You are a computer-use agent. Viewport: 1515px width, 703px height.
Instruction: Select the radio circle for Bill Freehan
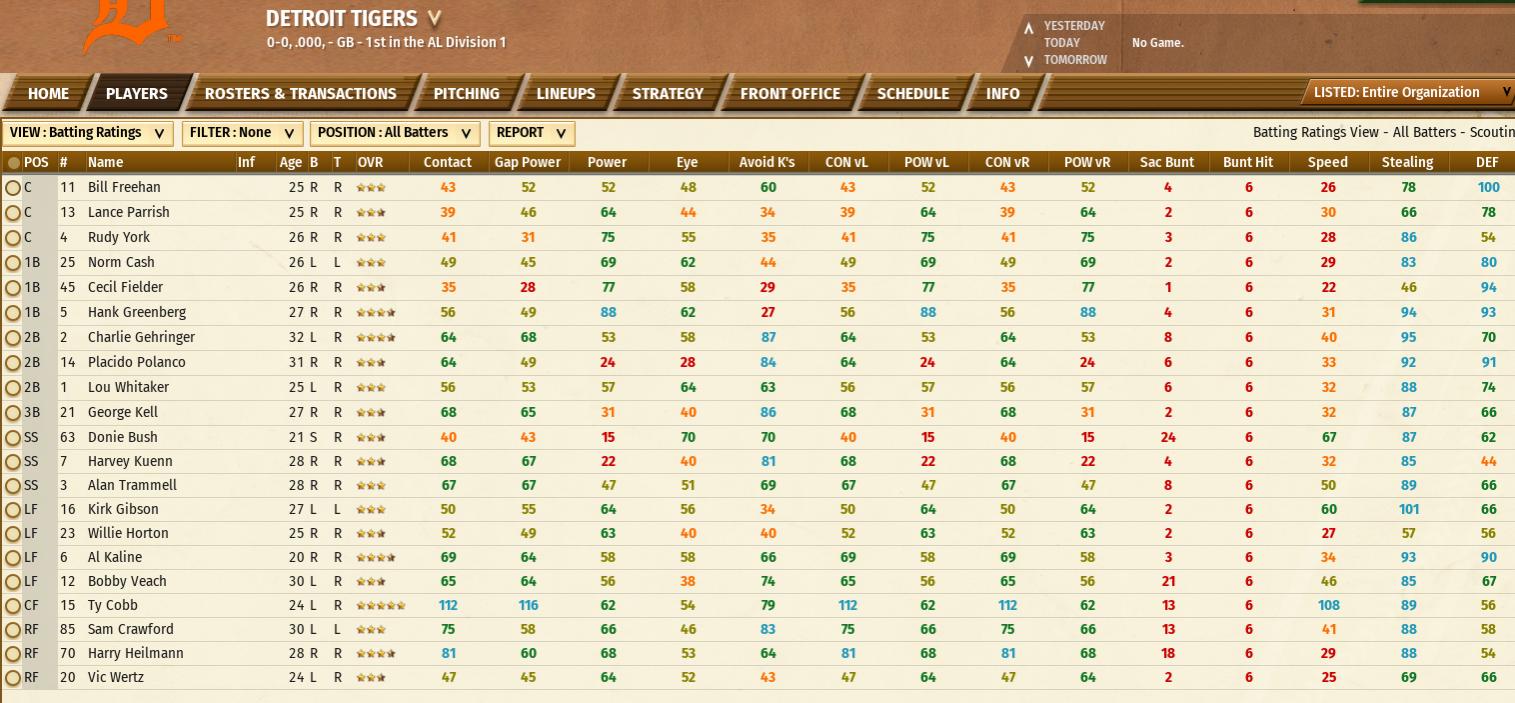tap(13, 187)
